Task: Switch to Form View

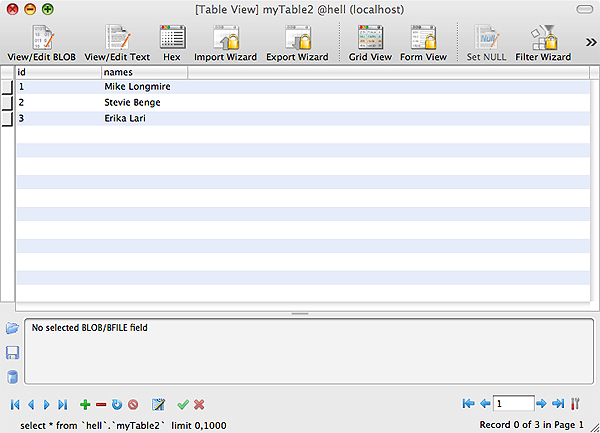Action: point(423,43)
